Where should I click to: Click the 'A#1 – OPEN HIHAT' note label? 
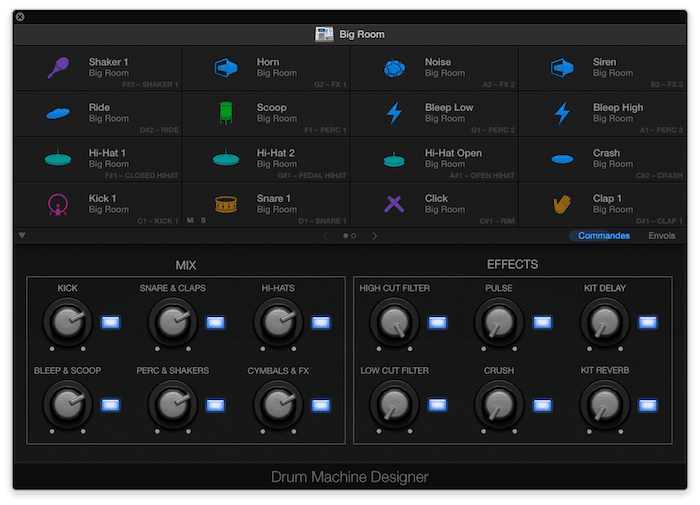[482, 175]
